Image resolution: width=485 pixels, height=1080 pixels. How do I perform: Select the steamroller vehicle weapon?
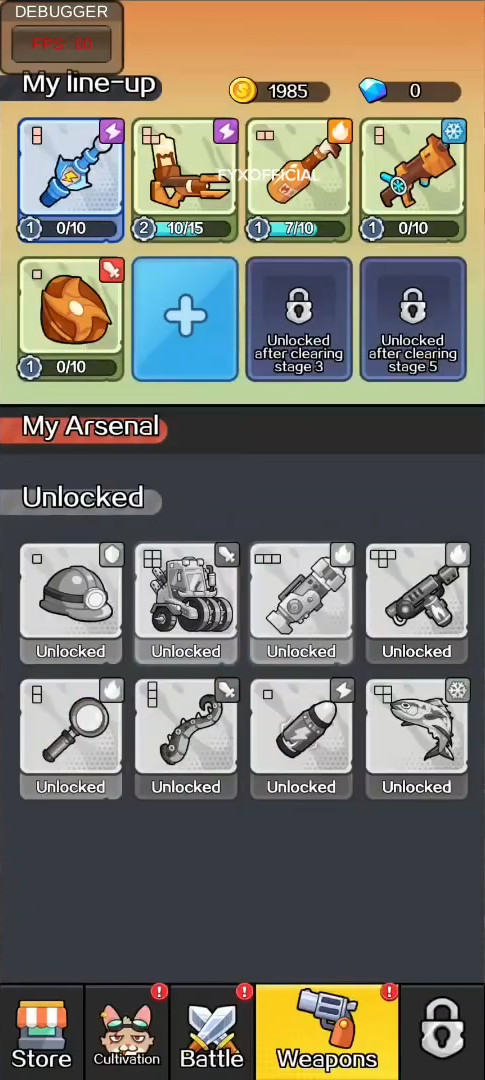(186, 603)
